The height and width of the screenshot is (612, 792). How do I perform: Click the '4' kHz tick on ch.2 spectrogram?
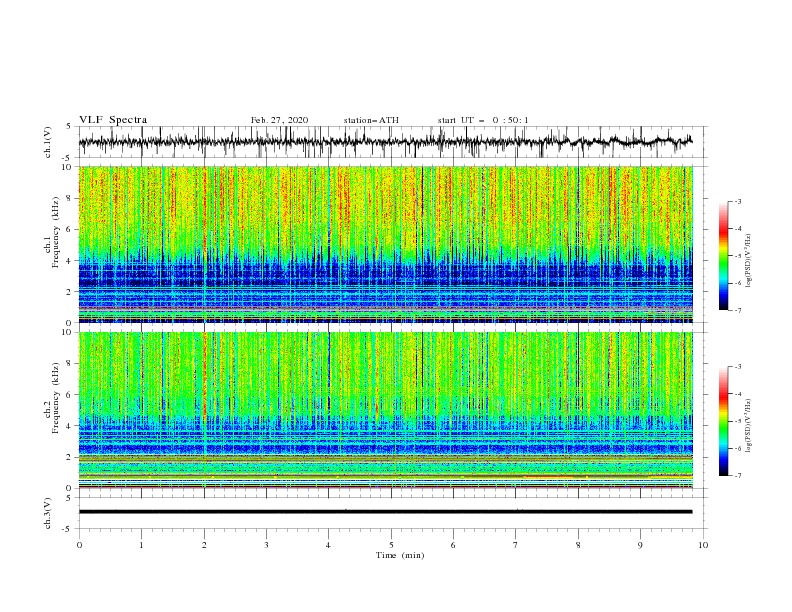[71, 426]
